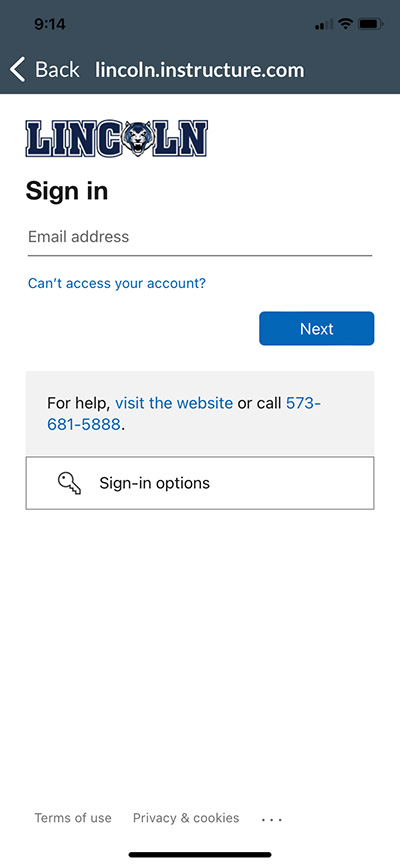The image size is (400, 866).
Task: Open the three-dots more options in footer
Action: 271,820
